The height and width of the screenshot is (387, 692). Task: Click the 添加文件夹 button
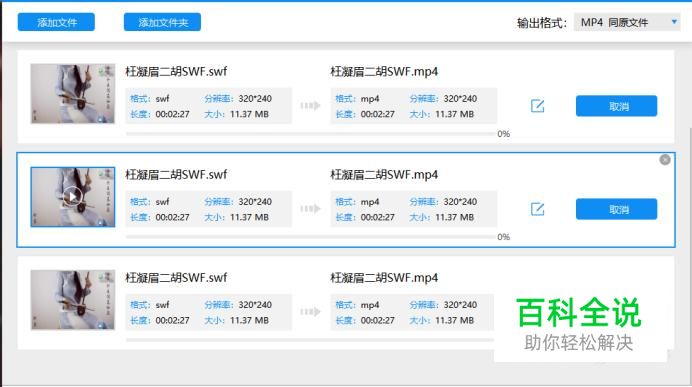click(x=162, y=22)
